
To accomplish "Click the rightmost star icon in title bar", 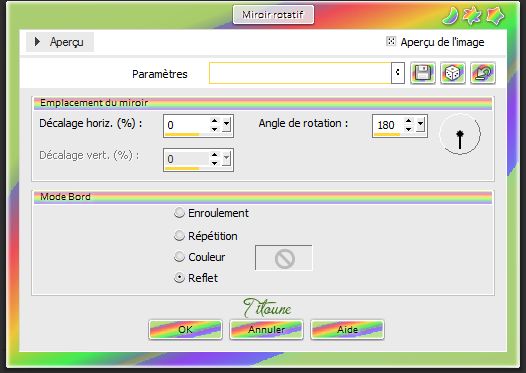I will [495, 16].
